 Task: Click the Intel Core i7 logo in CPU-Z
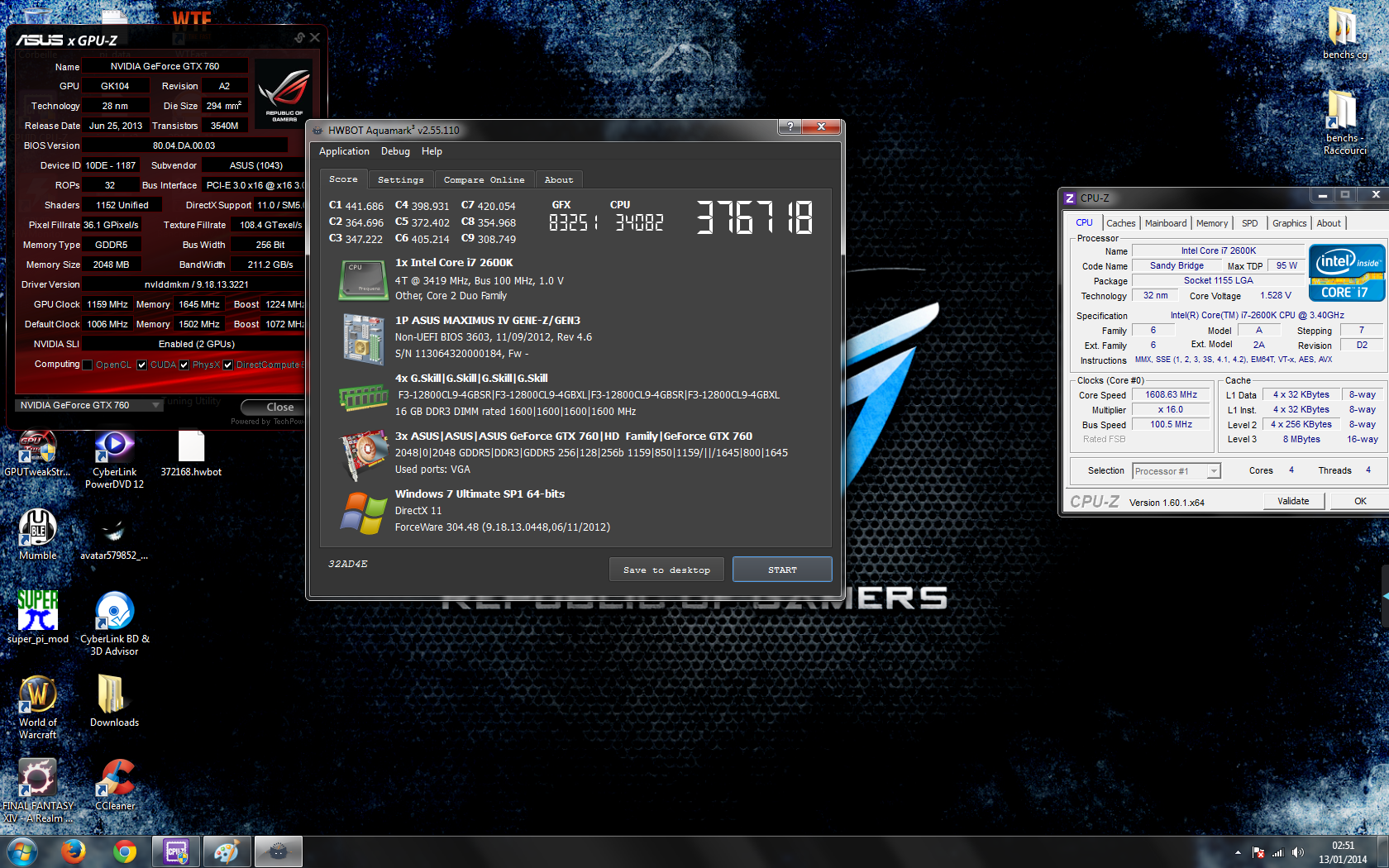click(1347, 273)
